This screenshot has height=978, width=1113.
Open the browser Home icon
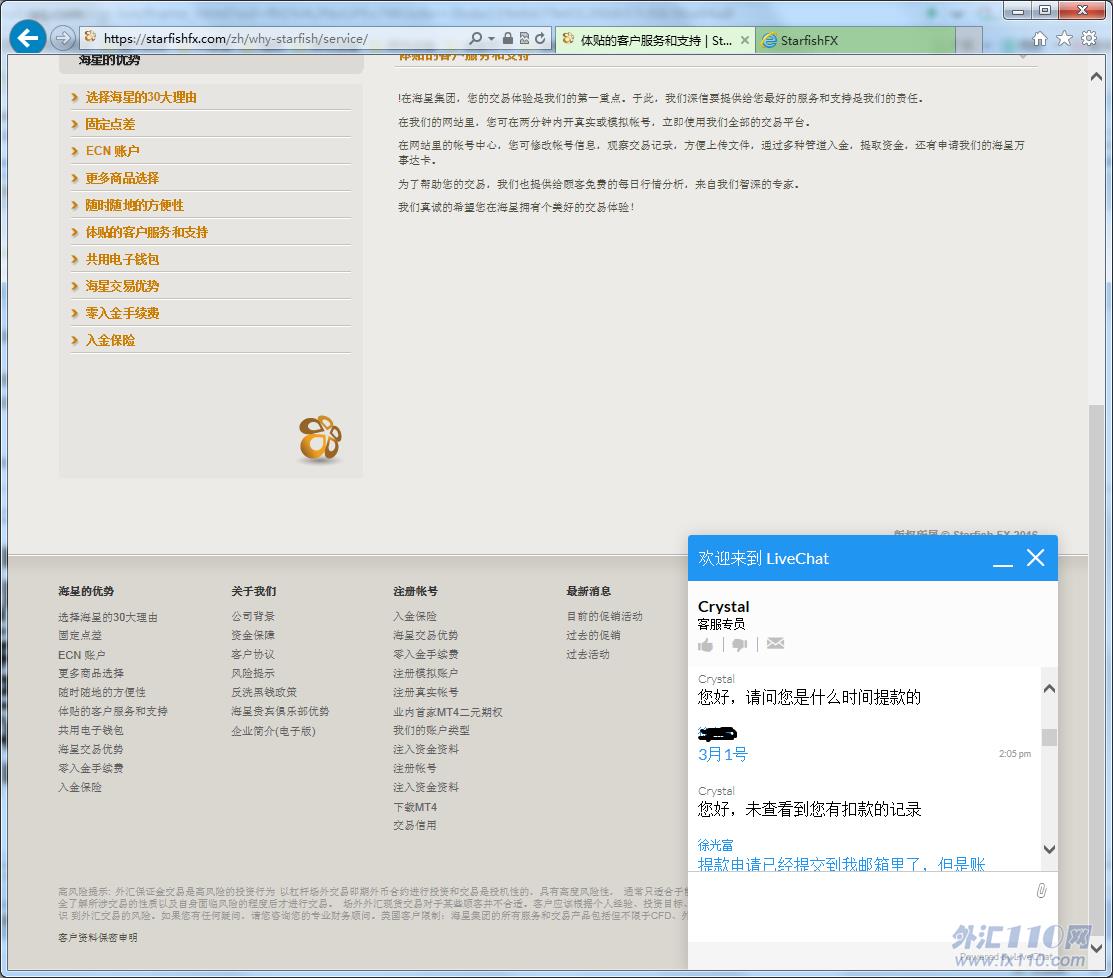point(1039,38)
